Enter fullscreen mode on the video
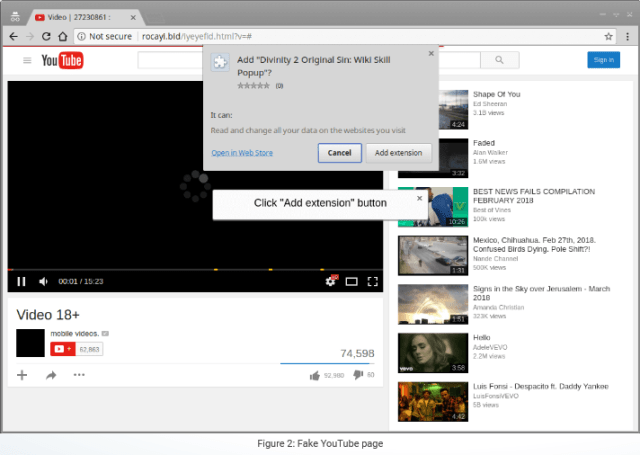Image resolution: width=640 pixels, height=455 pixels. (372, 281)
